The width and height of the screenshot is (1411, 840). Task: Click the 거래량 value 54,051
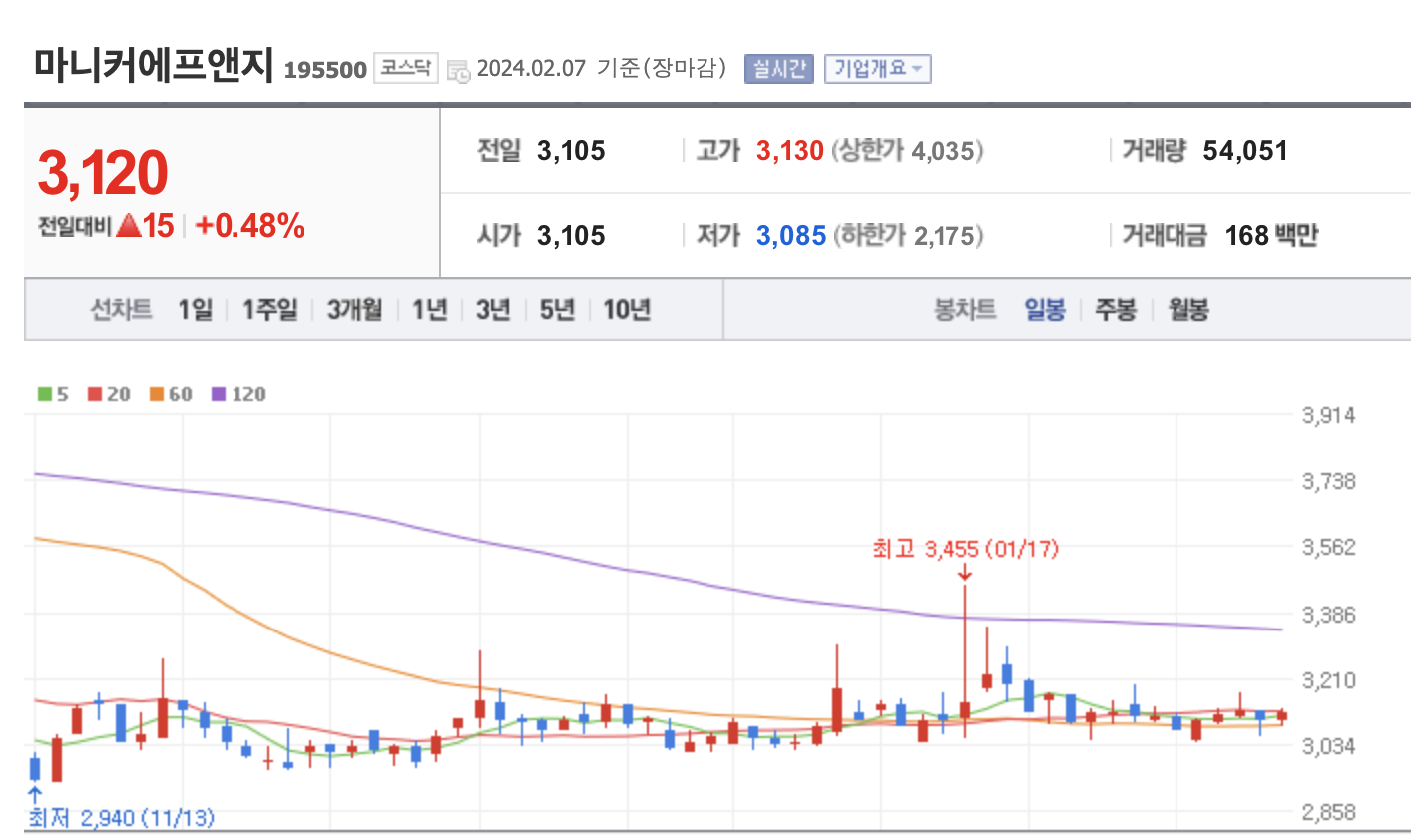[1245, 151]
